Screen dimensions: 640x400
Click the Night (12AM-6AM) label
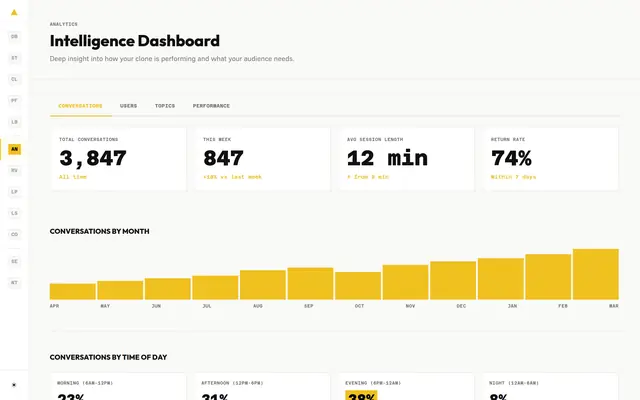[514, 383]
